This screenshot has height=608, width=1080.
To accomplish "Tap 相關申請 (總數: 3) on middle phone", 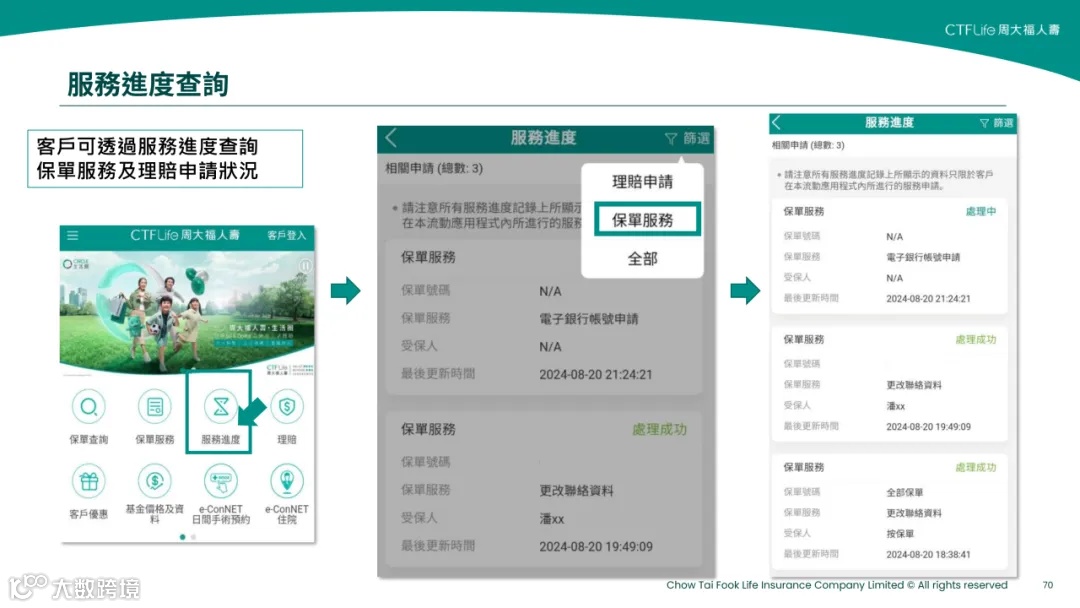I will pos(434,168).
